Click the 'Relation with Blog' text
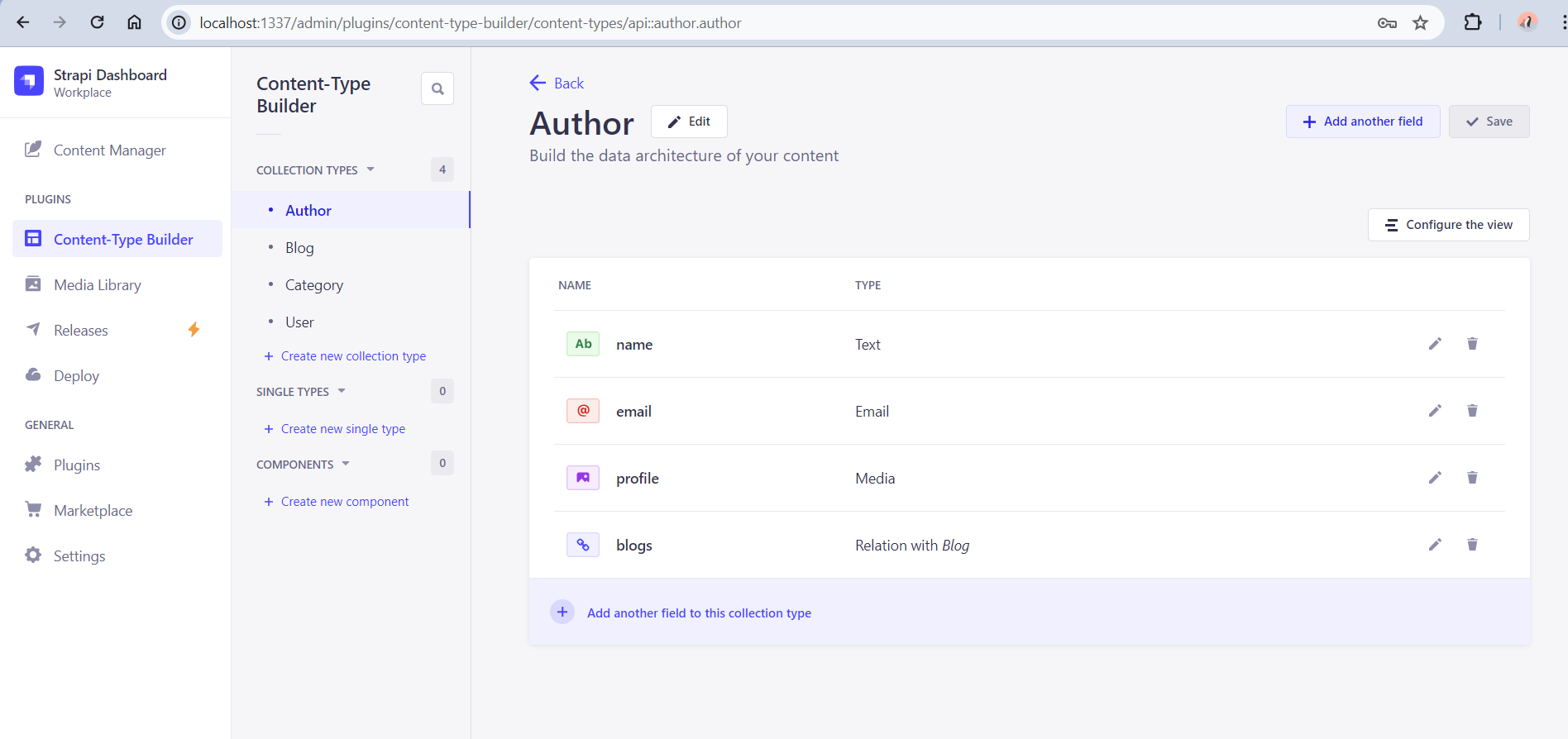The width and height of the screenshot is (1568, 739). [x=912, y=545]
